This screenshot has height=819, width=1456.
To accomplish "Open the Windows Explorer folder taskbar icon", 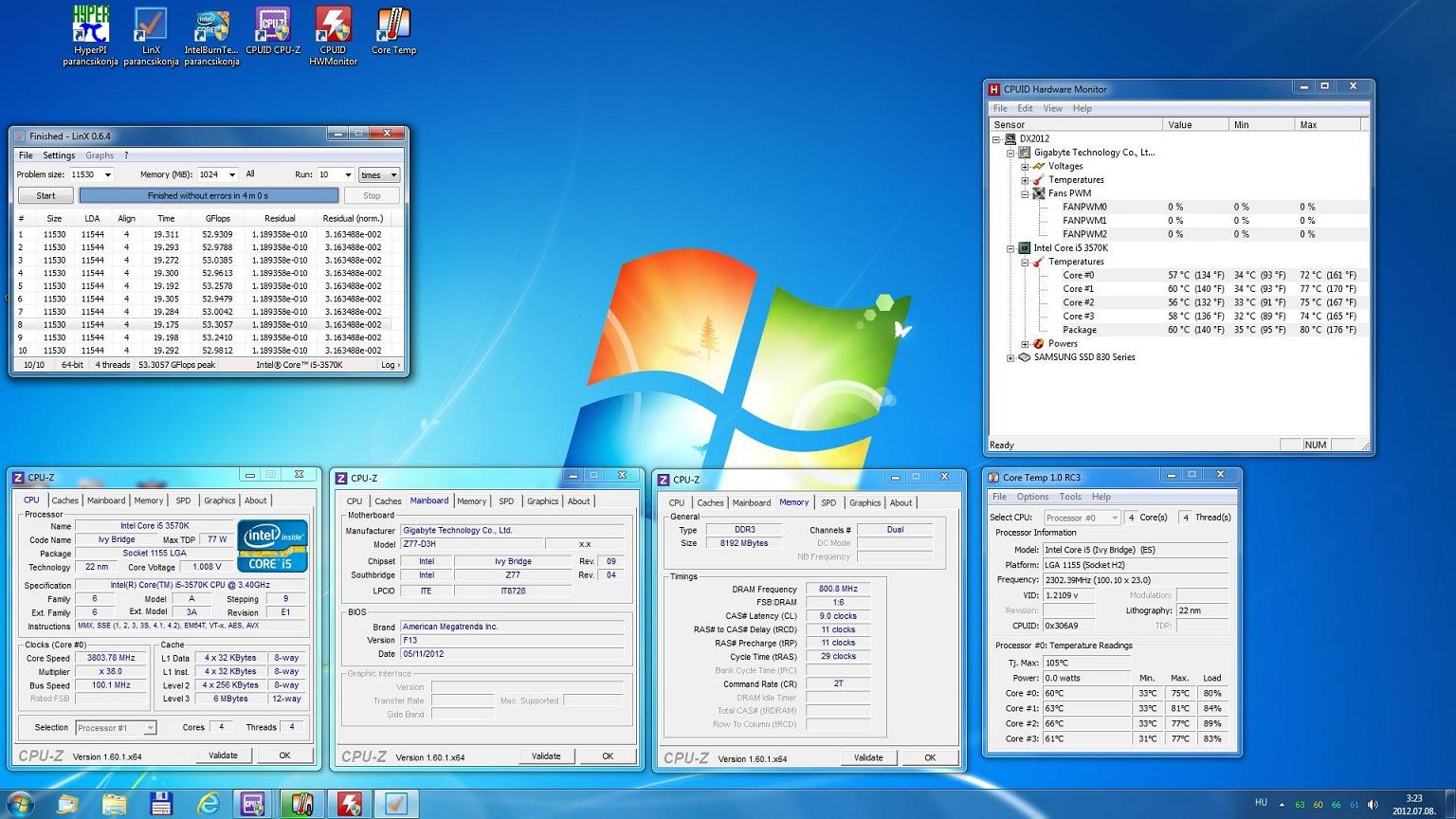I will tap(114, 804).
